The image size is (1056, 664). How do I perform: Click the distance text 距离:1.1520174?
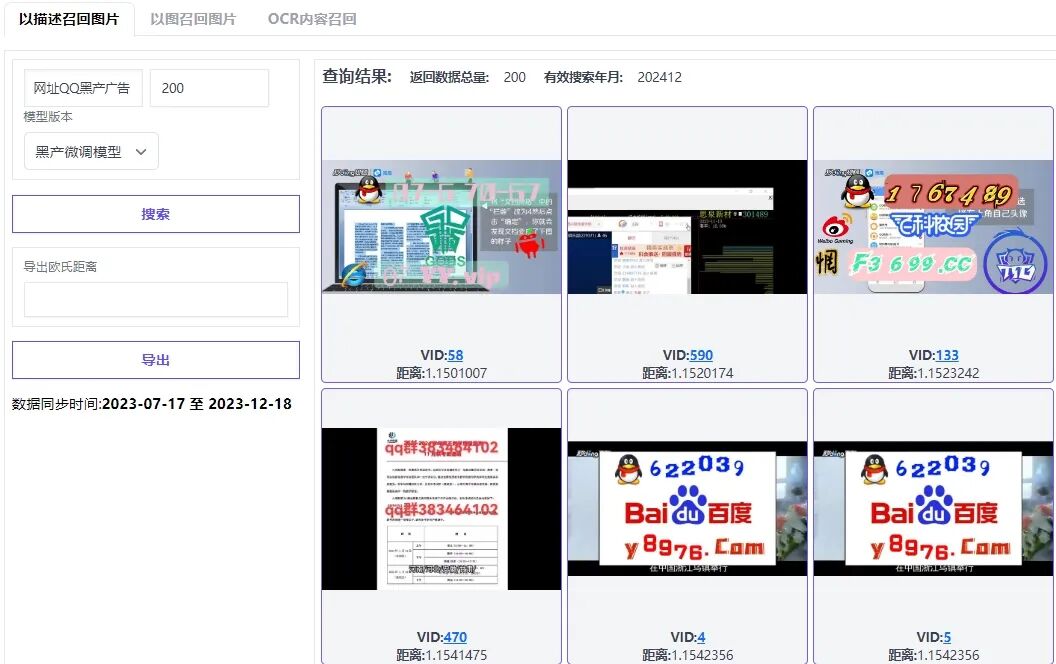click(687, 373)
